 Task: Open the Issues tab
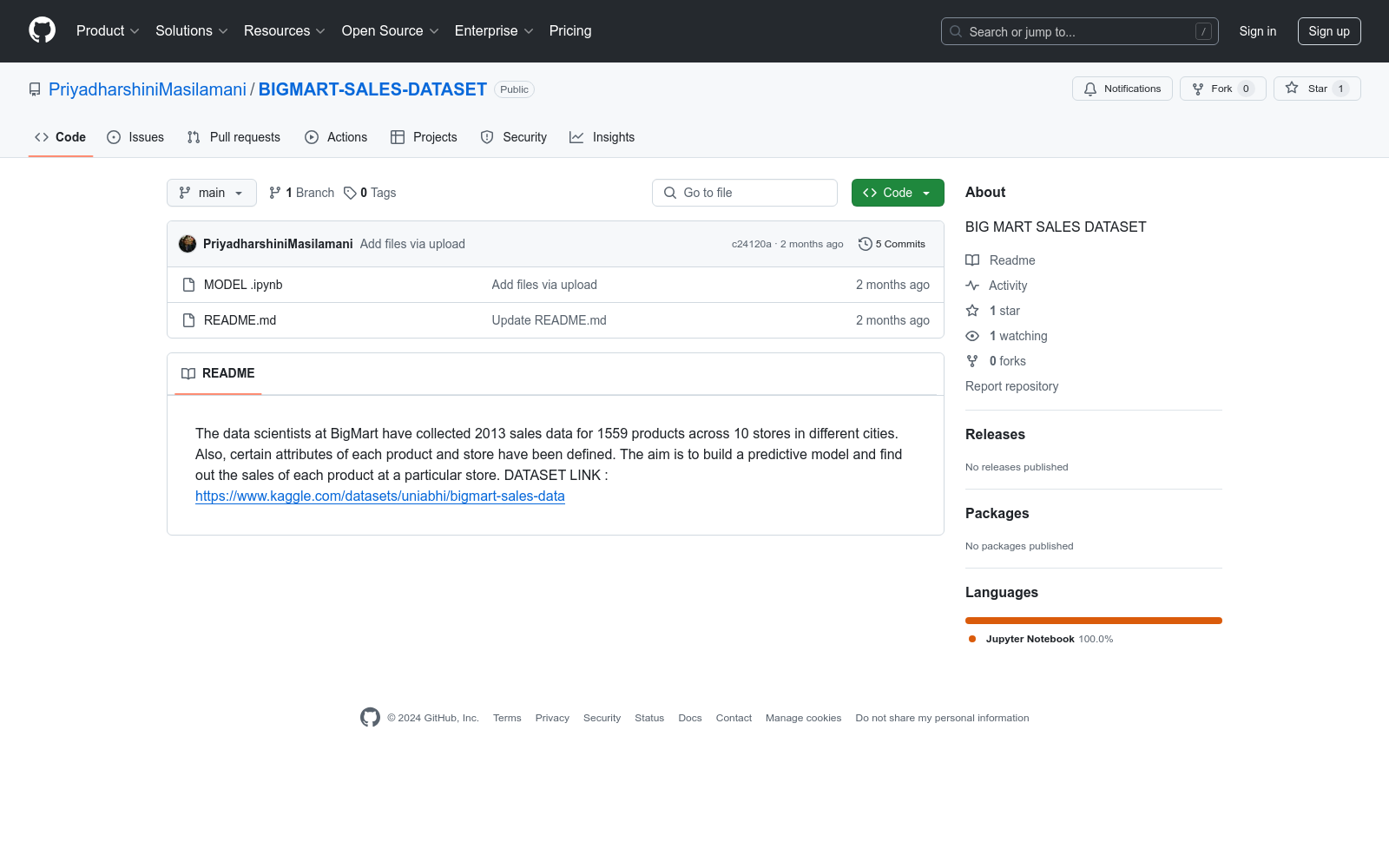point(135,137)
